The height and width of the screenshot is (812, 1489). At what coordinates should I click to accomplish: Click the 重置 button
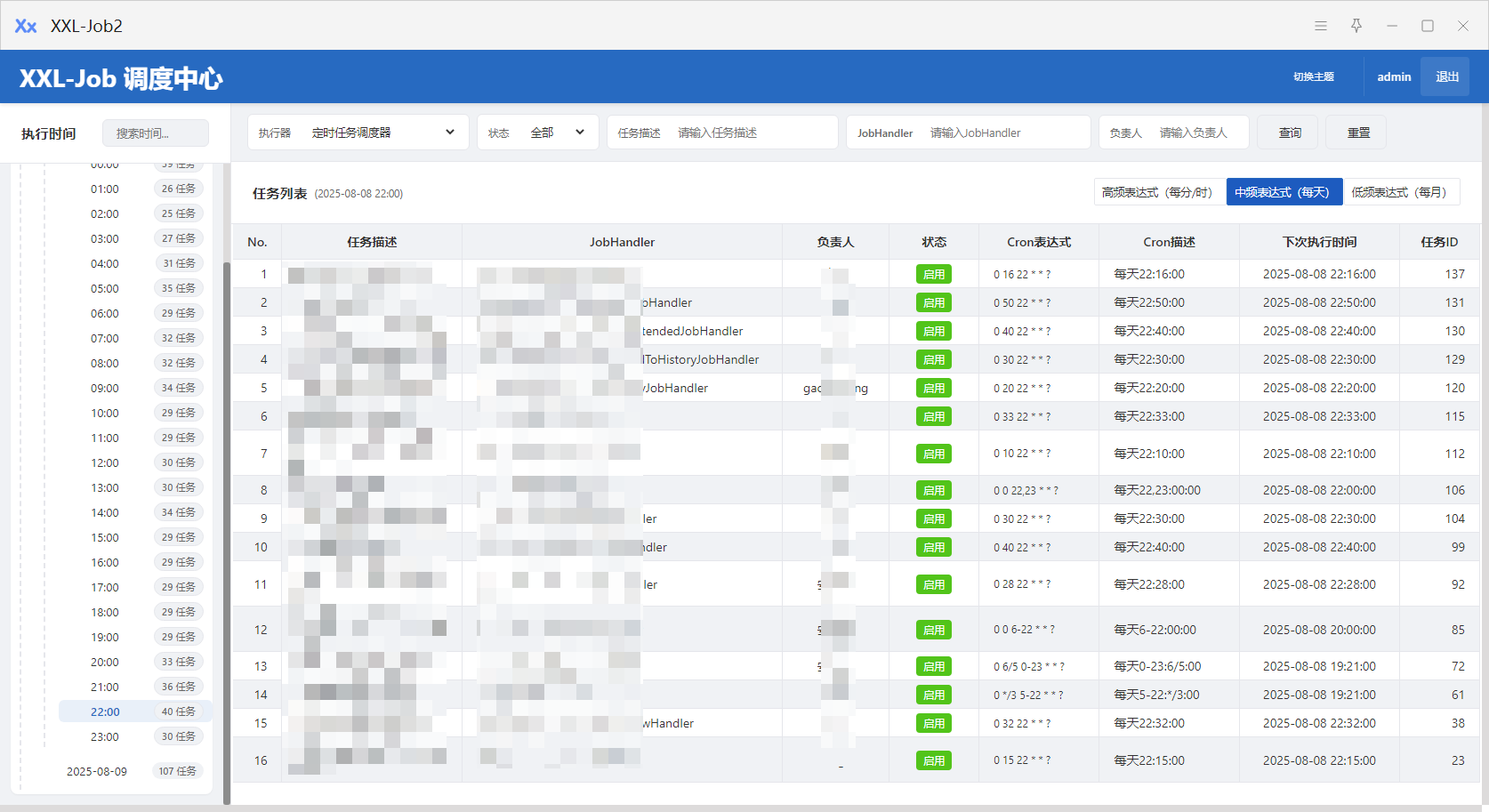(1358, 133)
